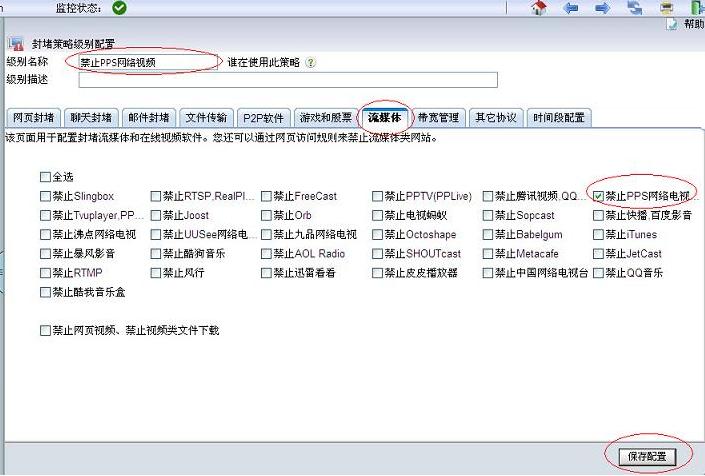Go forward using the right arrow icon
Image resolution: width=705 pixels, height=476 pixels.
603,8
